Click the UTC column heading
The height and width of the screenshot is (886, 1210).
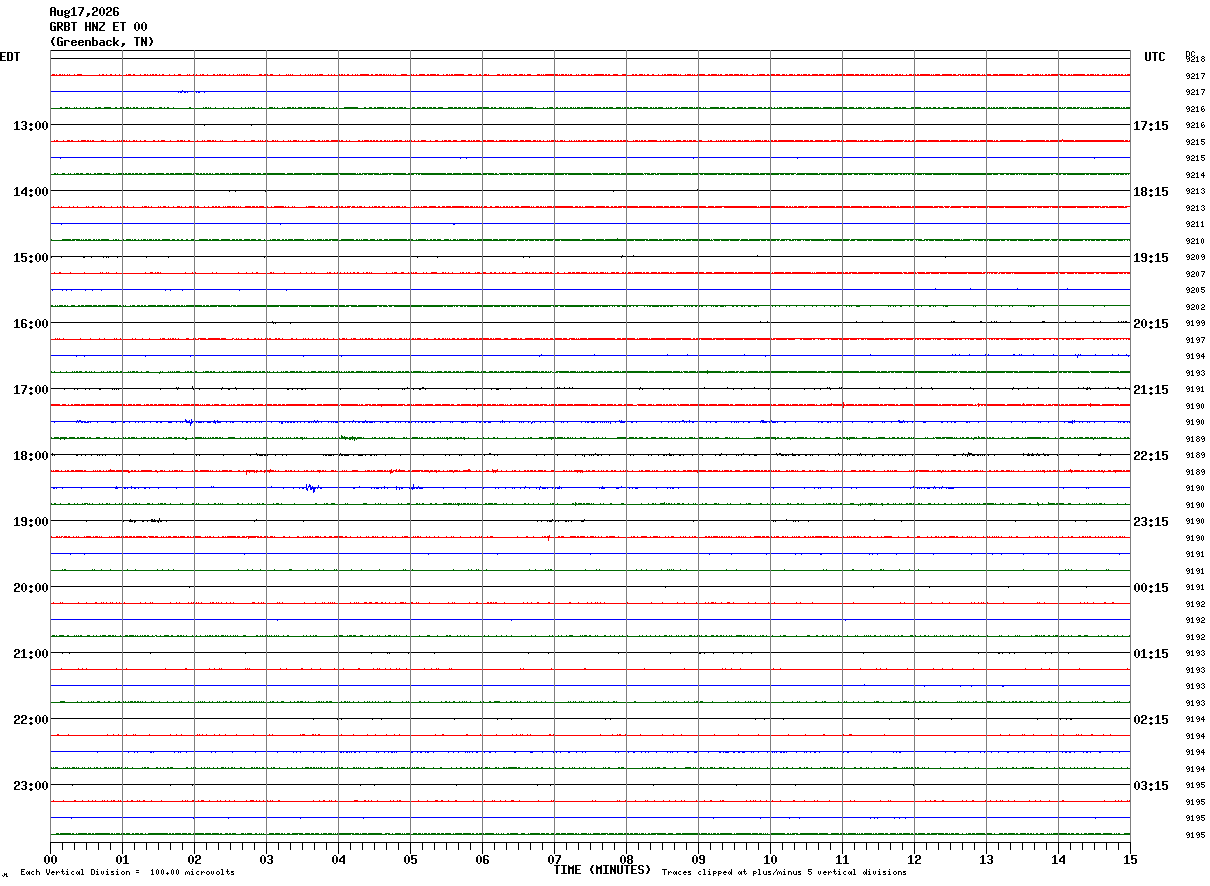click(1155, 57)
